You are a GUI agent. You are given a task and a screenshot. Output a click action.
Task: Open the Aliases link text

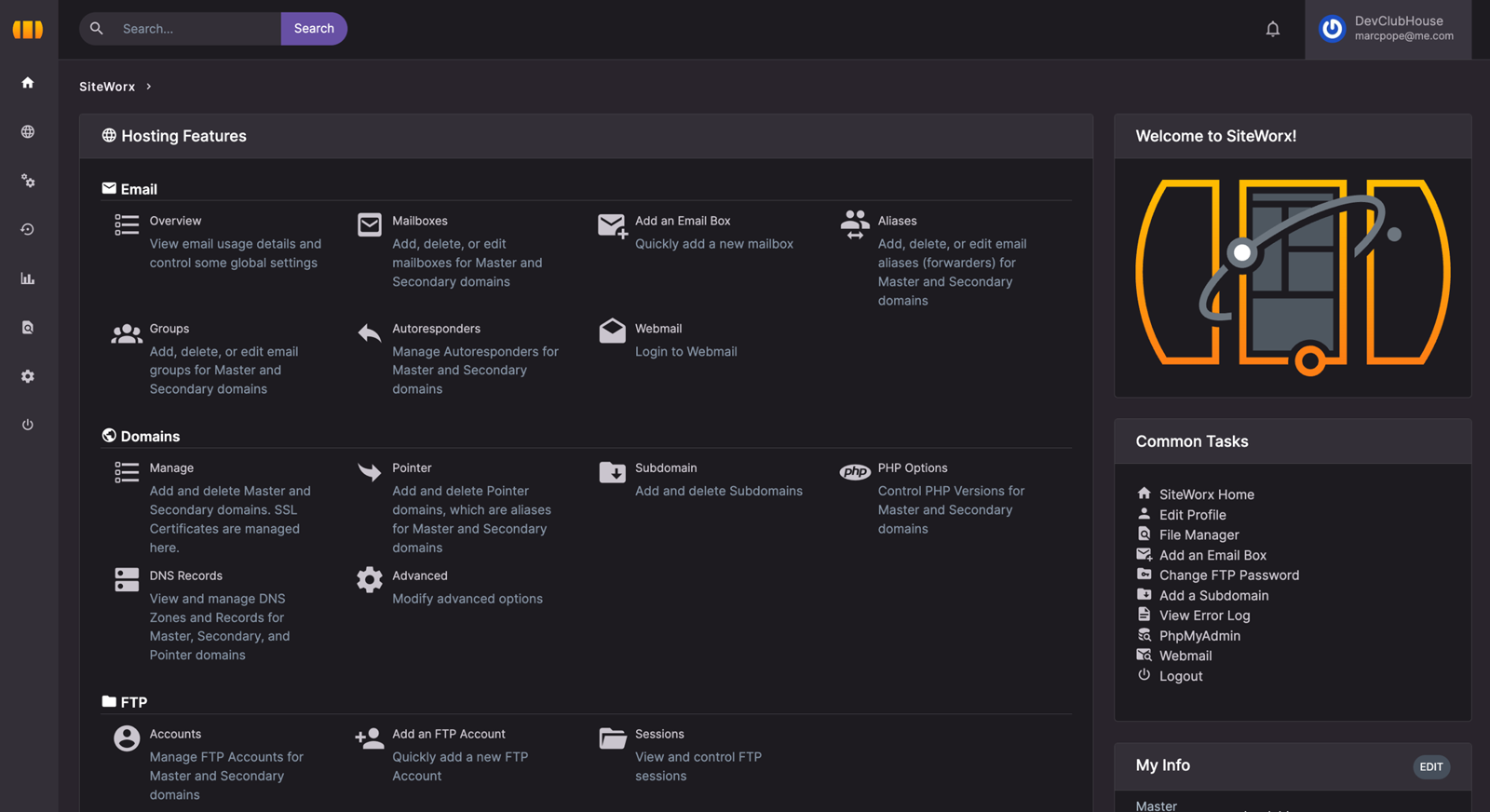[x=898, y=222]
